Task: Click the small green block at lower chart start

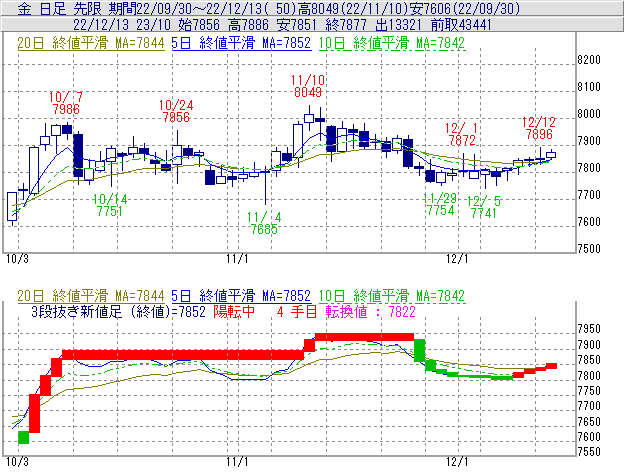Action: coord(23,437)
